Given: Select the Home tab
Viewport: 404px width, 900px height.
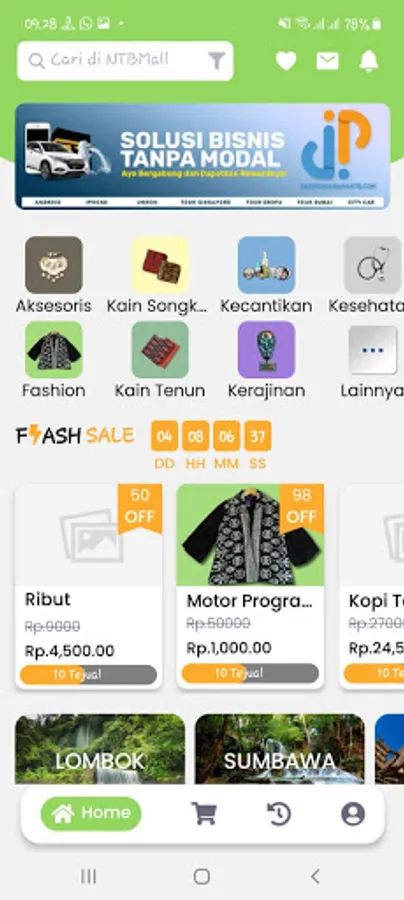Looking at the screenshot, I should [x=91, y=813].
